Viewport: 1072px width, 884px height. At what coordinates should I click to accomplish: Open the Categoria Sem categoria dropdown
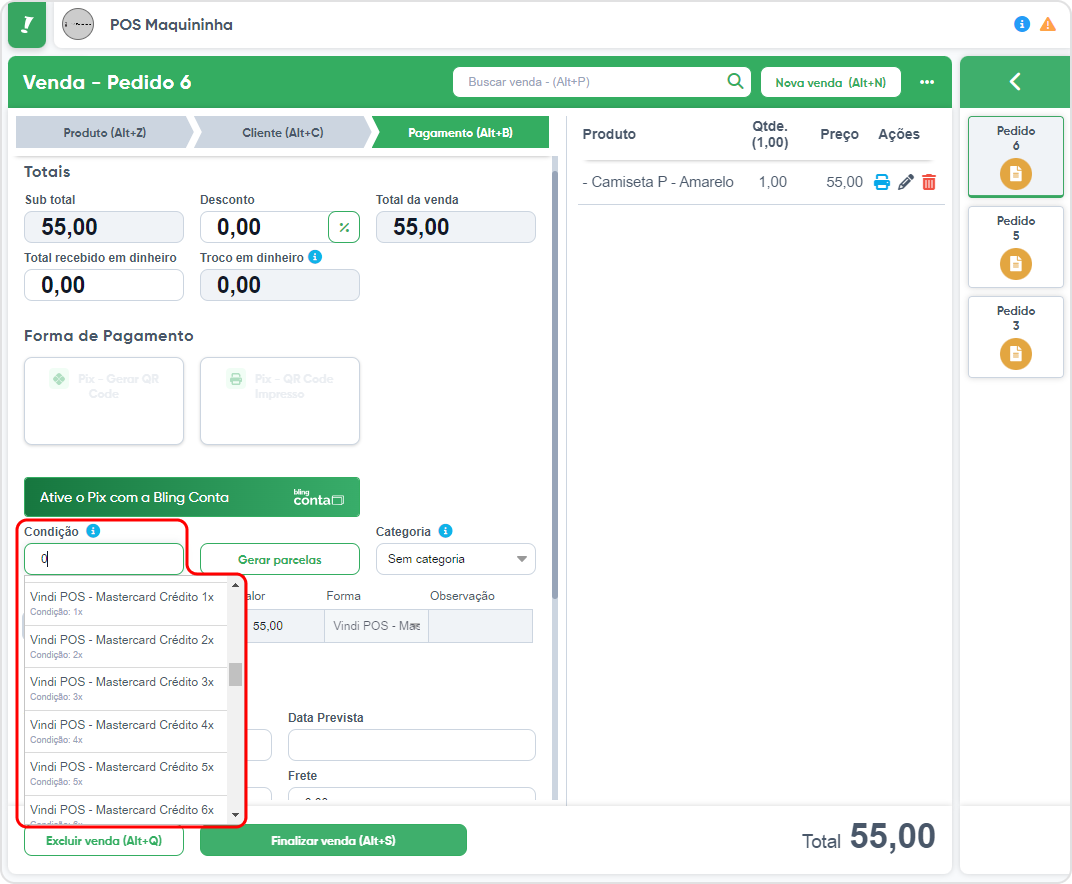point(456,559)
